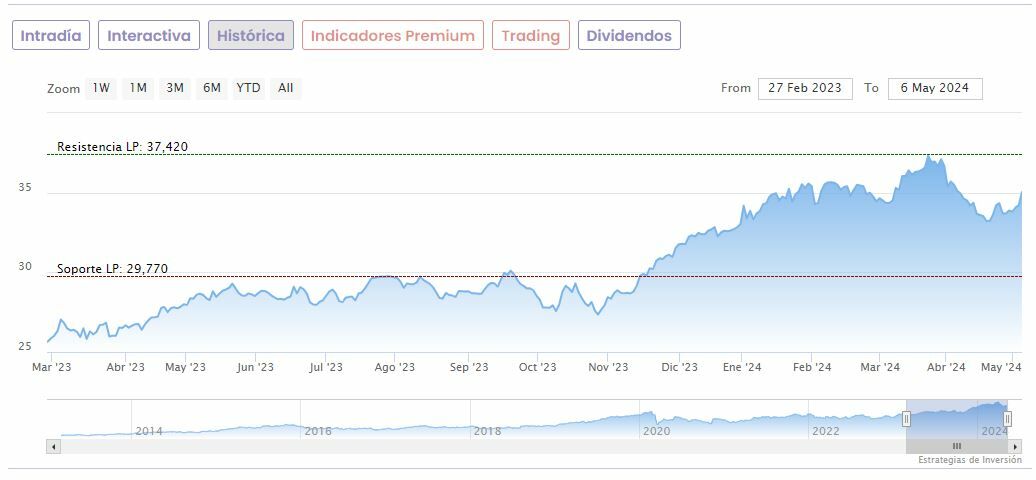Set zoom to 1W
Image resolution: width=1036 pixels, height=480 pixels.
point(101,88)
